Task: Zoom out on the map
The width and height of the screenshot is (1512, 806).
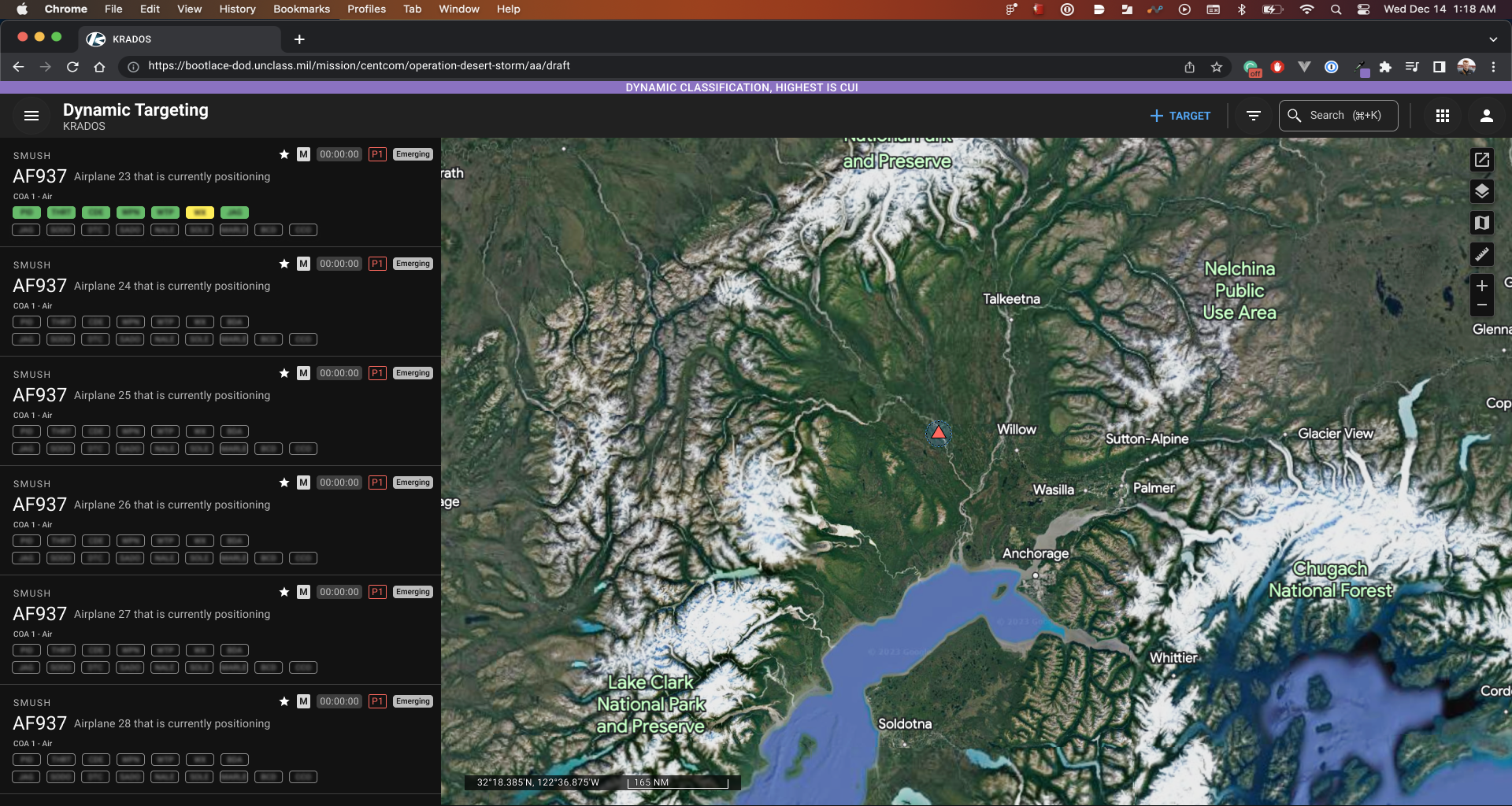Action: 1481,305
